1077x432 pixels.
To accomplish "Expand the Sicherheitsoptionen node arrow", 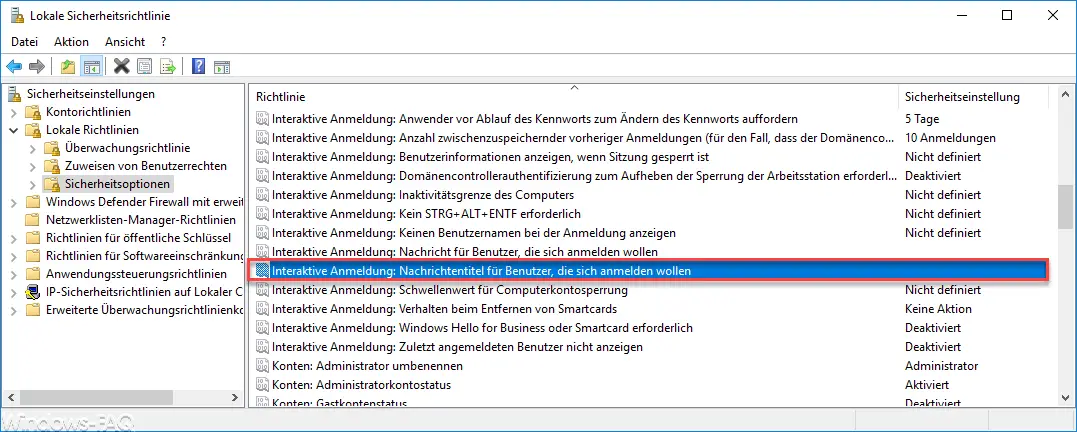I will click(32, 184).
